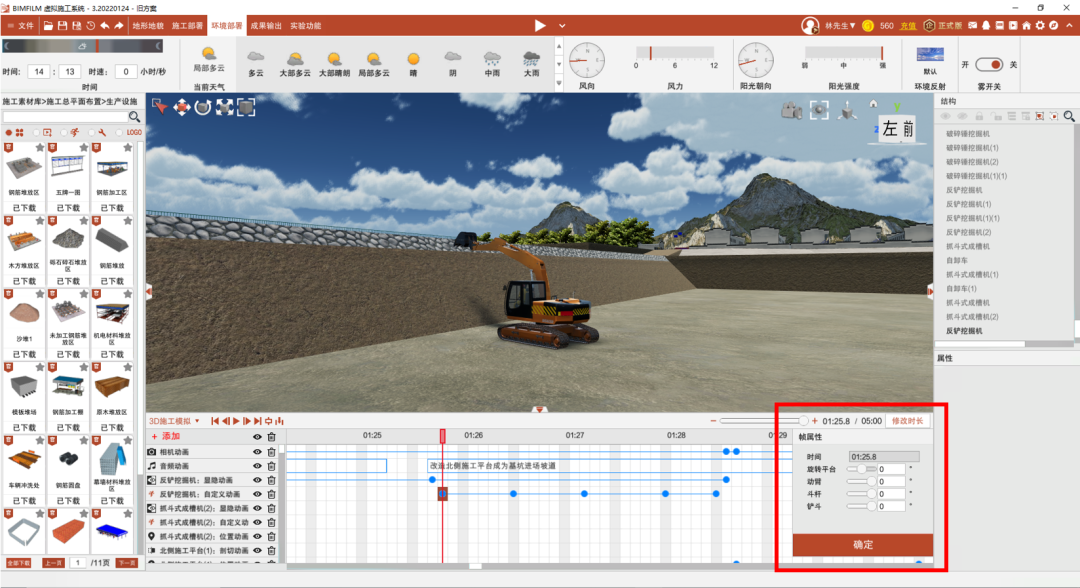Switch to 实验功能 tab

305,25
